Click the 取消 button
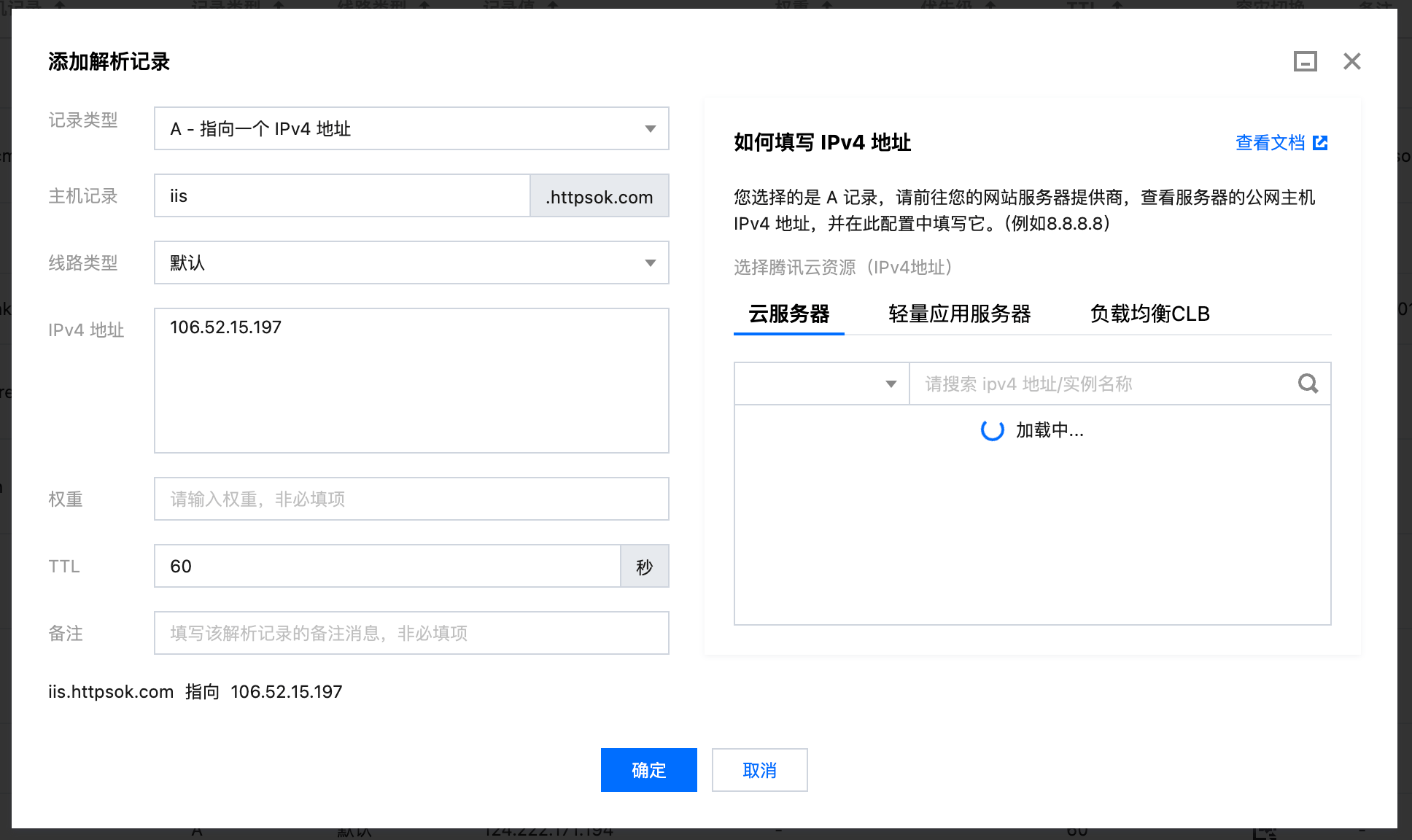The height and width of the screenshot is (840, 1412). point(759,770)
